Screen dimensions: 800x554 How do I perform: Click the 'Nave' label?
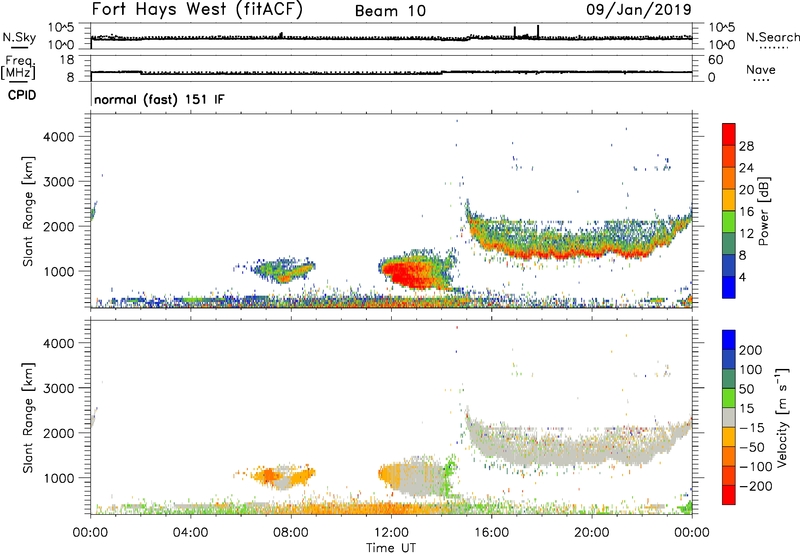[x=761, y=70]
